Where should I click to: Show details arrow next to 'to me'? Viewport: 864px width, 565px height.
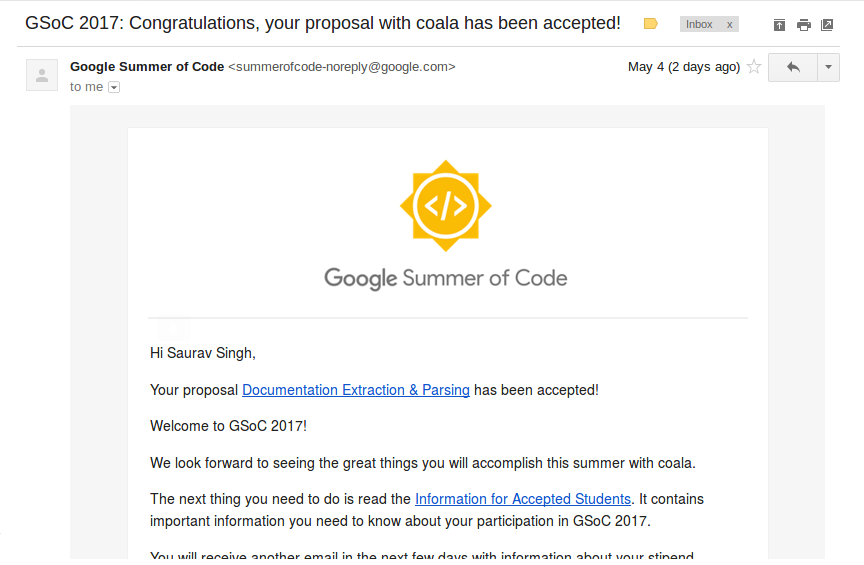114,87
